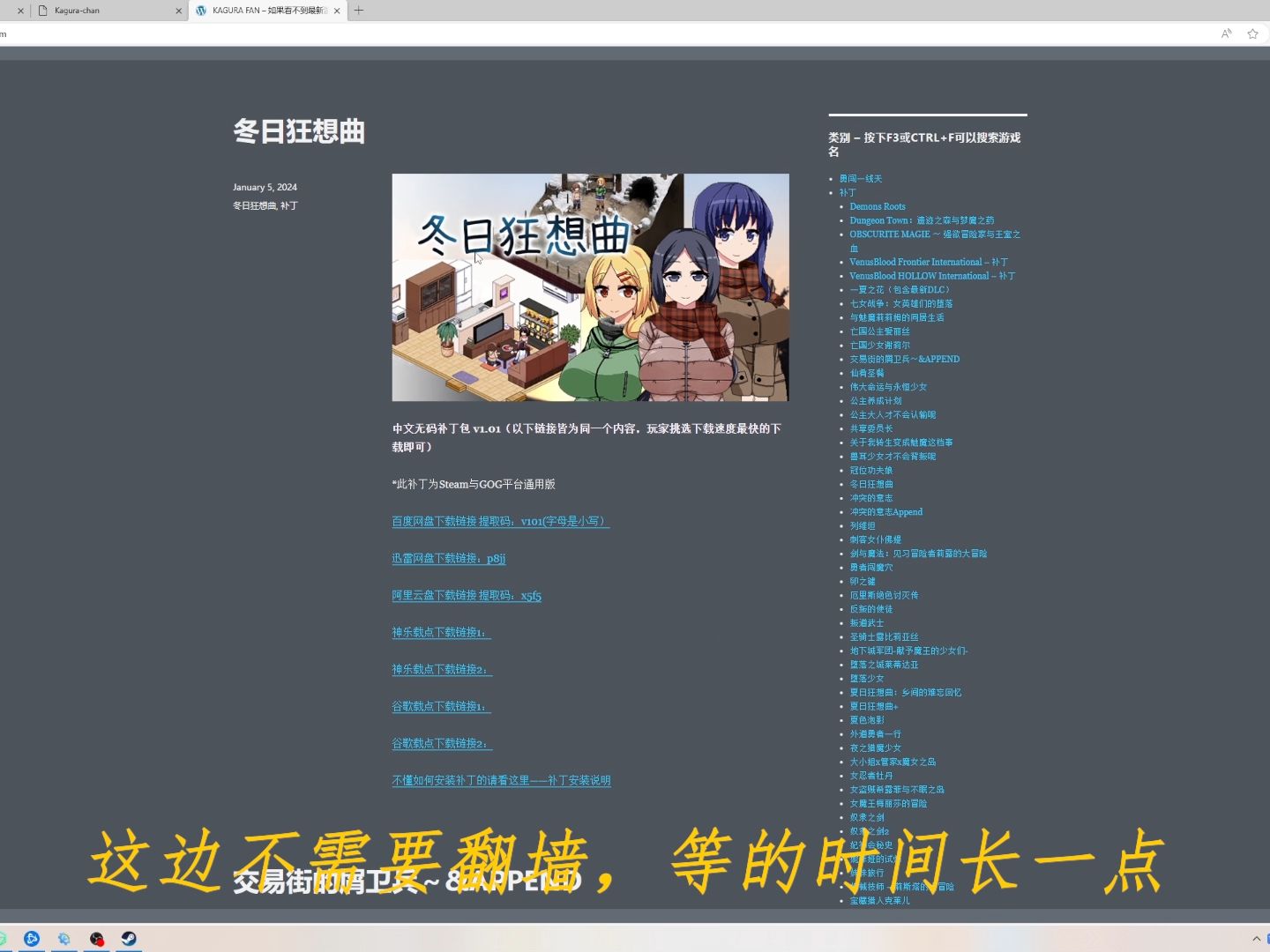
Task: Open 叛逆武士 sidebar link
Action: (x=867, y=623)
